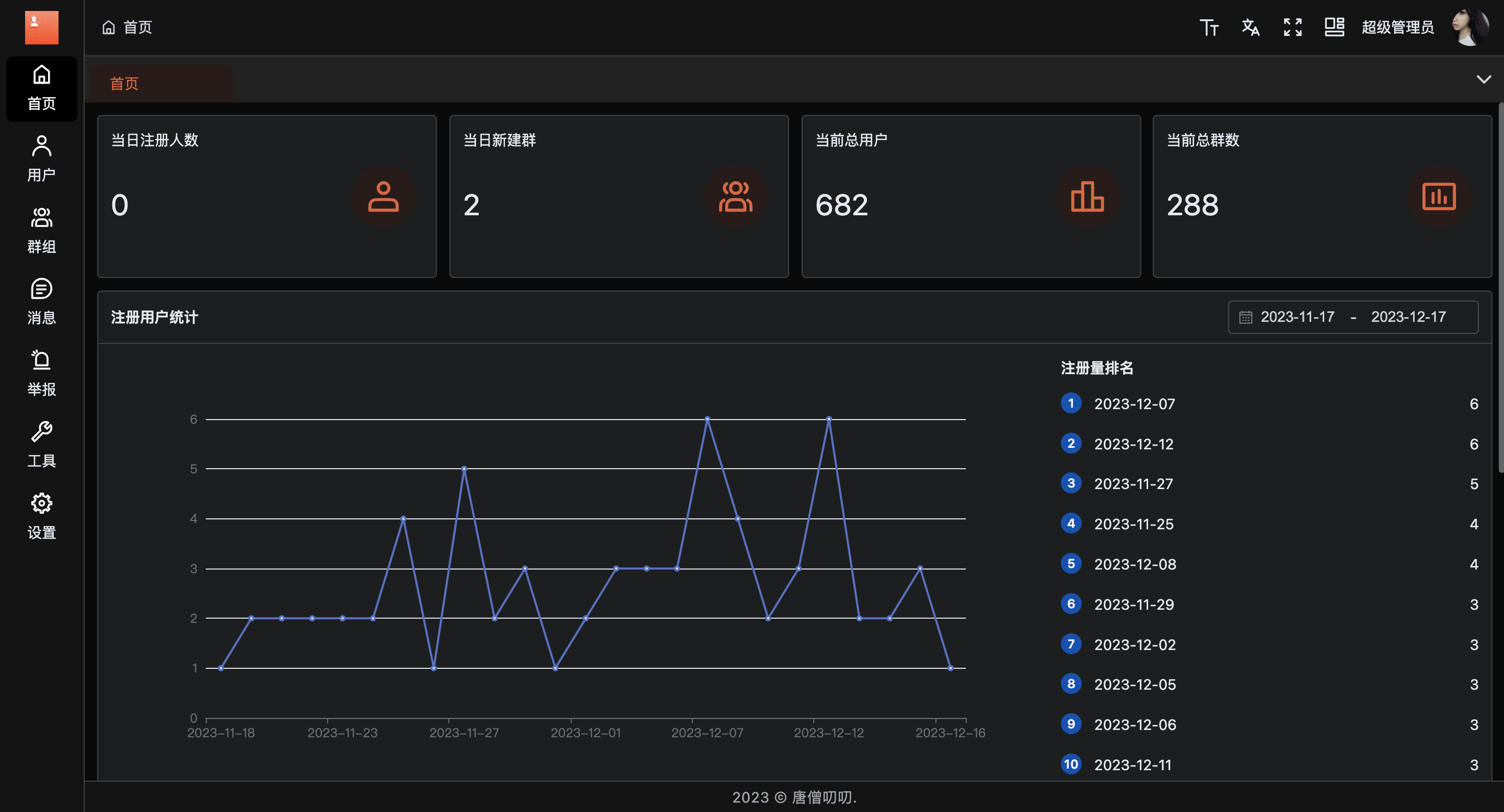The width and height of the screenshot is (1504, 812).
Task: Click ranking row 2023-11-29
Action: [1270, 604]
